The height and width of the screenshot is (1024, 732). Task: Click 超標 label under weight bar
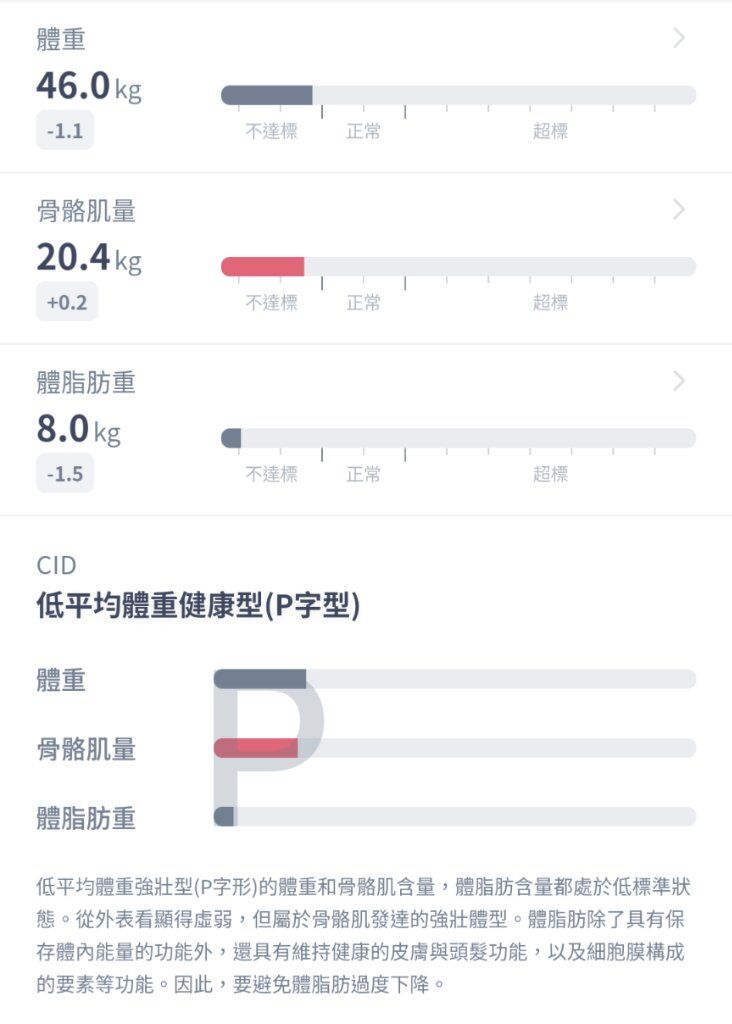[550, 131]
